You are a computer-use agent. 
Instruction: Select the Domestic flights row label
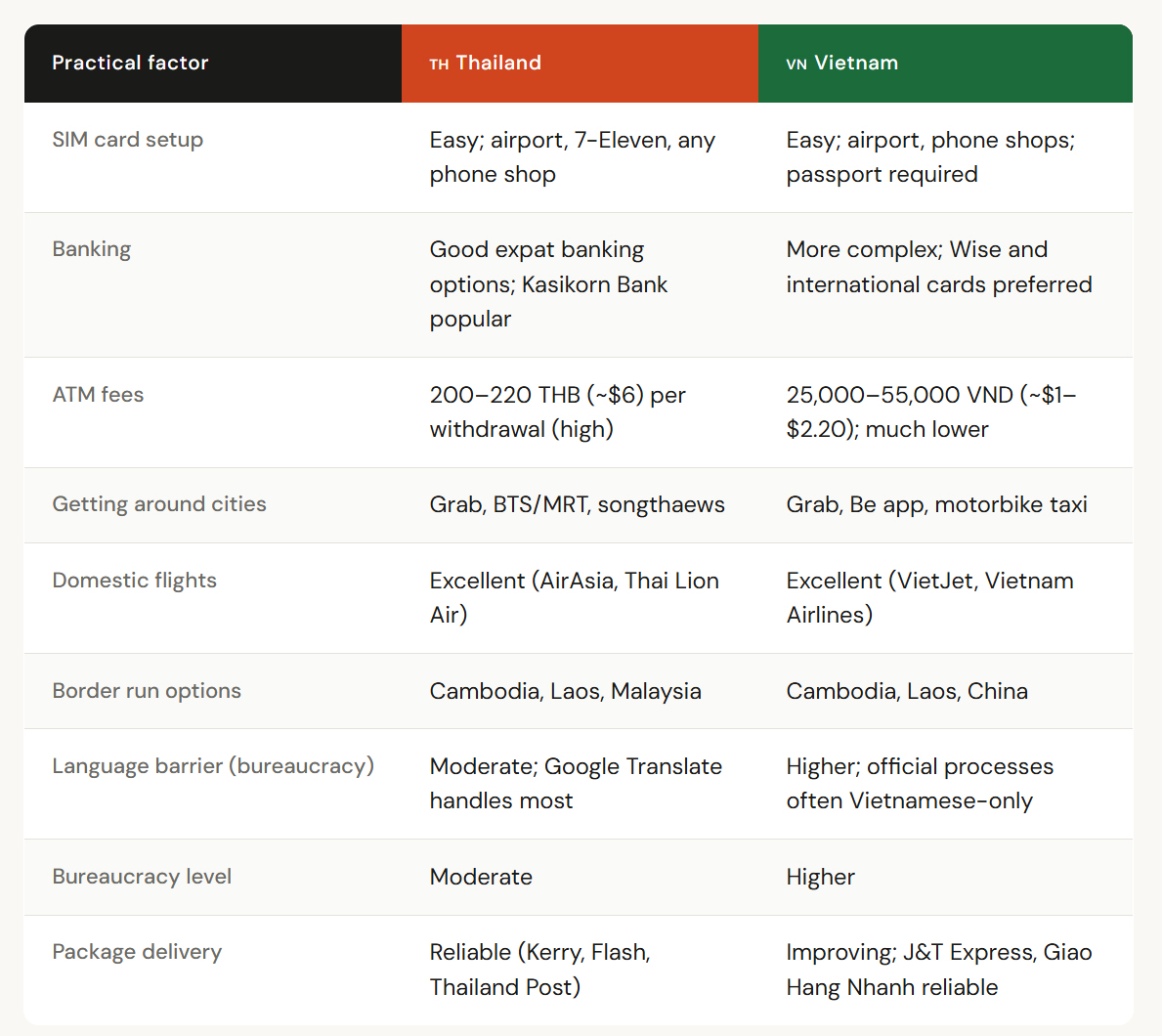click(x=135, y=581)
